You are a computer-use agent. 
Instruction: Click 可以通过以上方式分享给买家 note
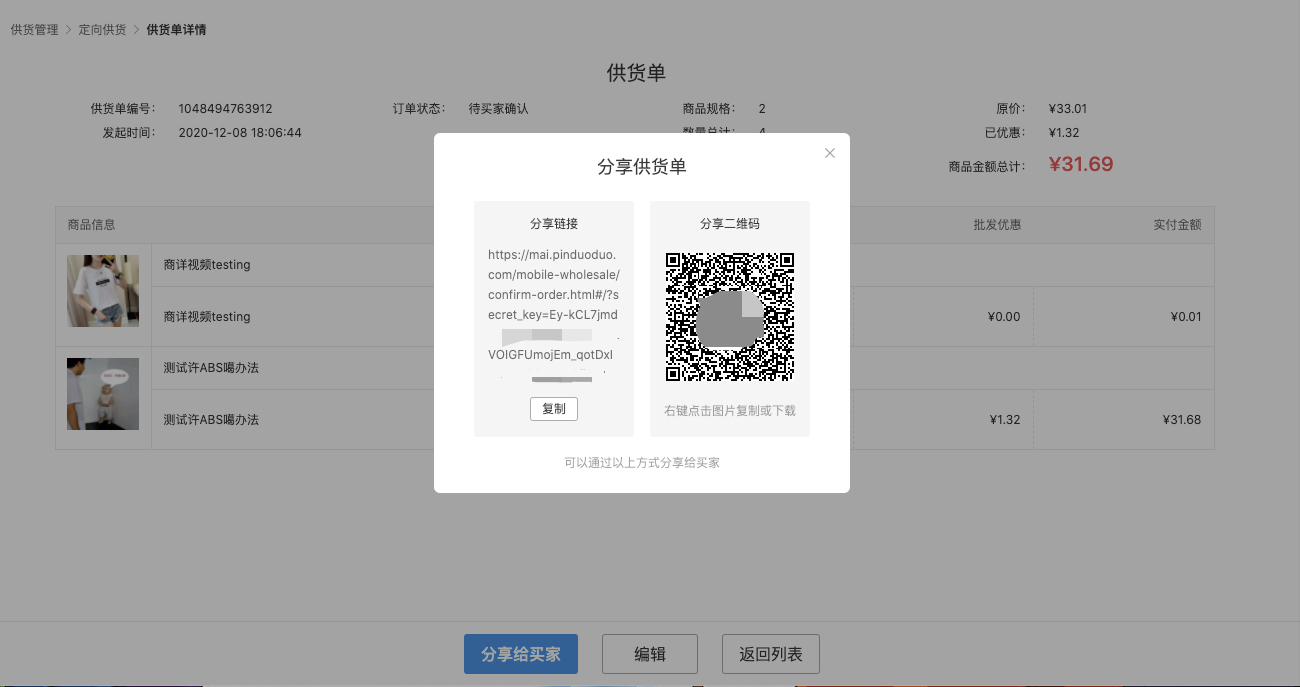(x=642, y=463)
